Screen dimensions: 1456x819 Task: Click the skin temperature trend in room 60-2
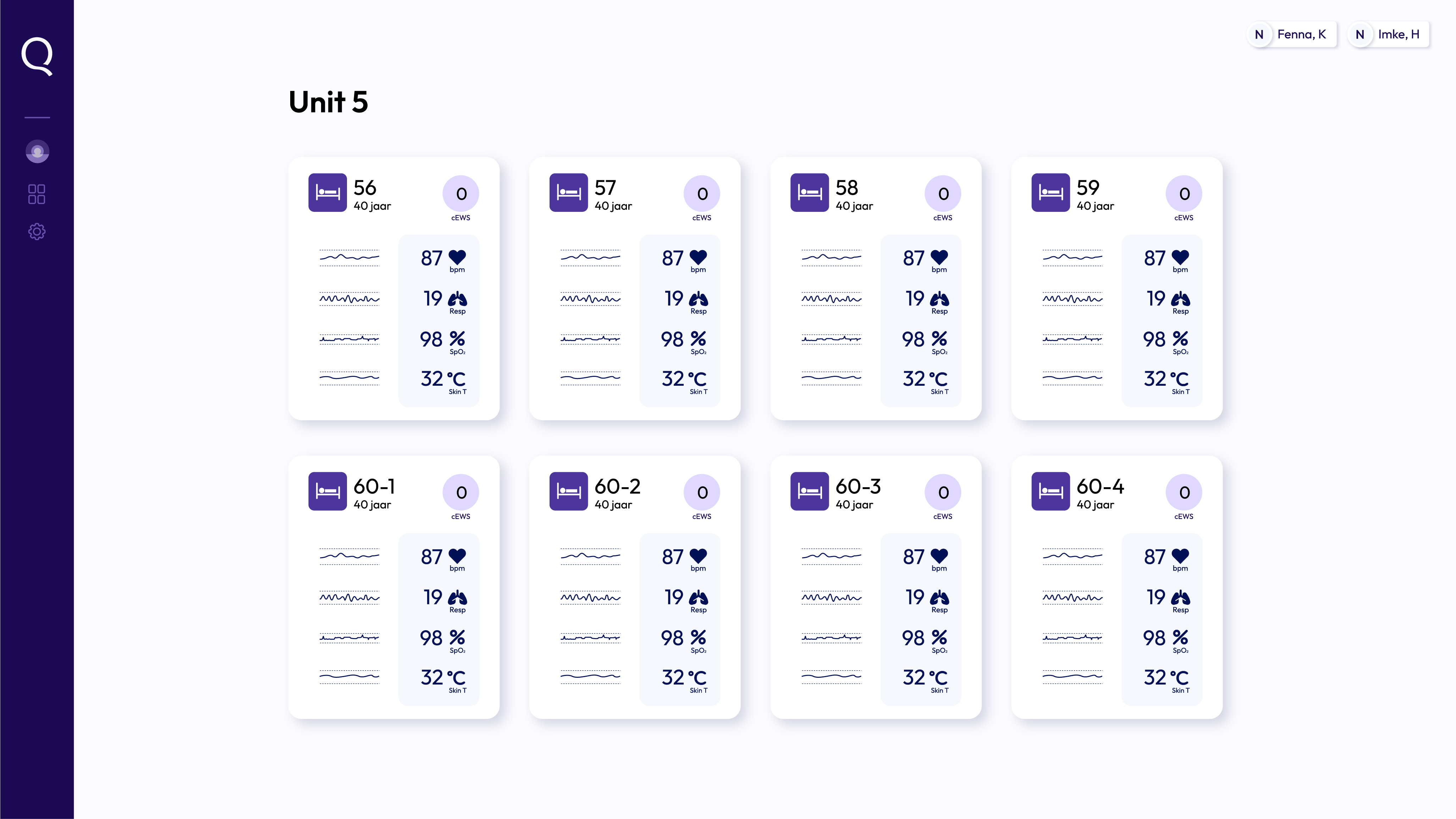(590, 676)
